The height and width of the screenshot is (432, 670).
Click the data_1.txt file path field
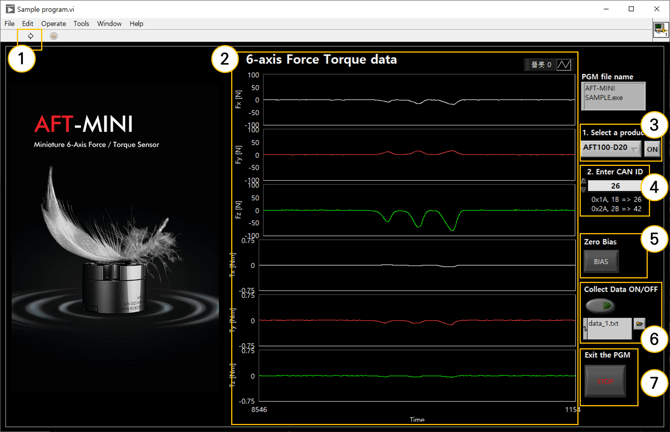click(608, 325)
